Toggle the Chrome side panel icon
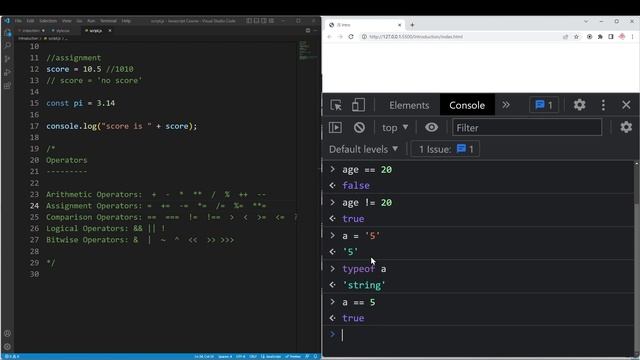Screen dimensions: 640x360 pyautogui.click(x=611, y=37)
